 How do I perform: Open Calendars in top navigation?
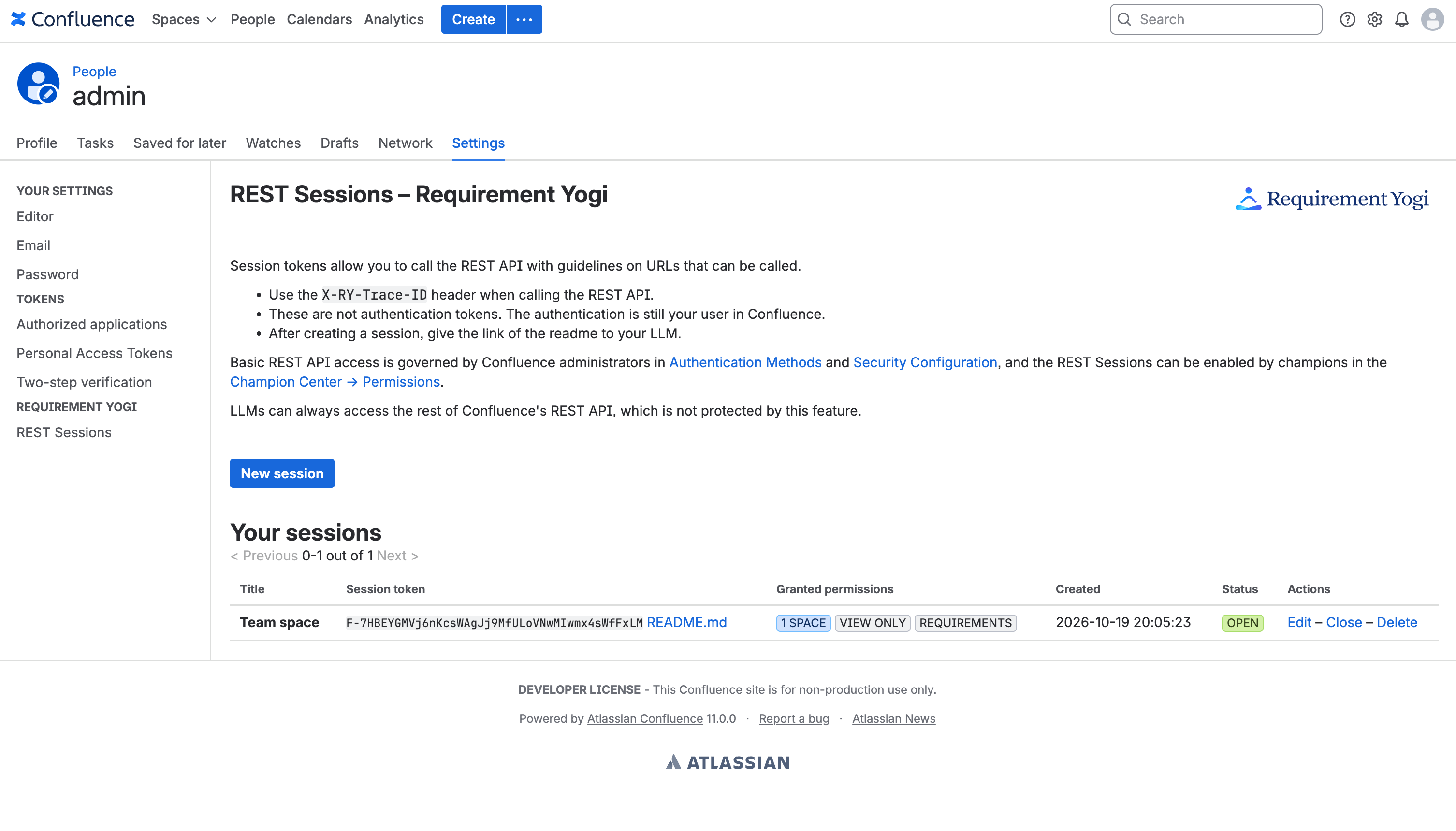319,19
